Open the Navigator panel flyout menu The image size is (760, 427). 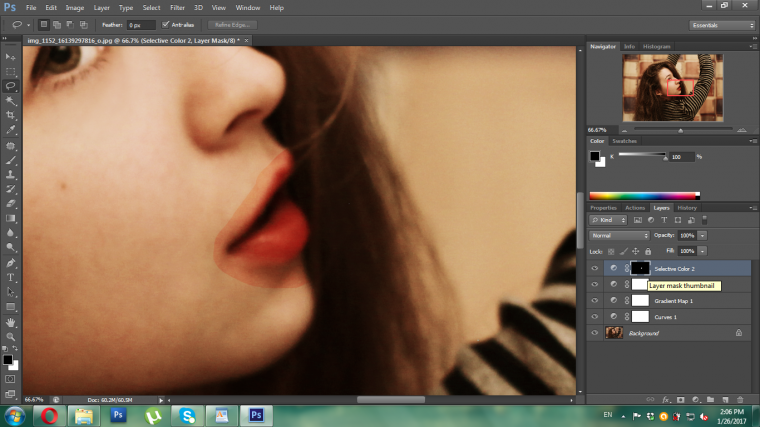(753, 47)
